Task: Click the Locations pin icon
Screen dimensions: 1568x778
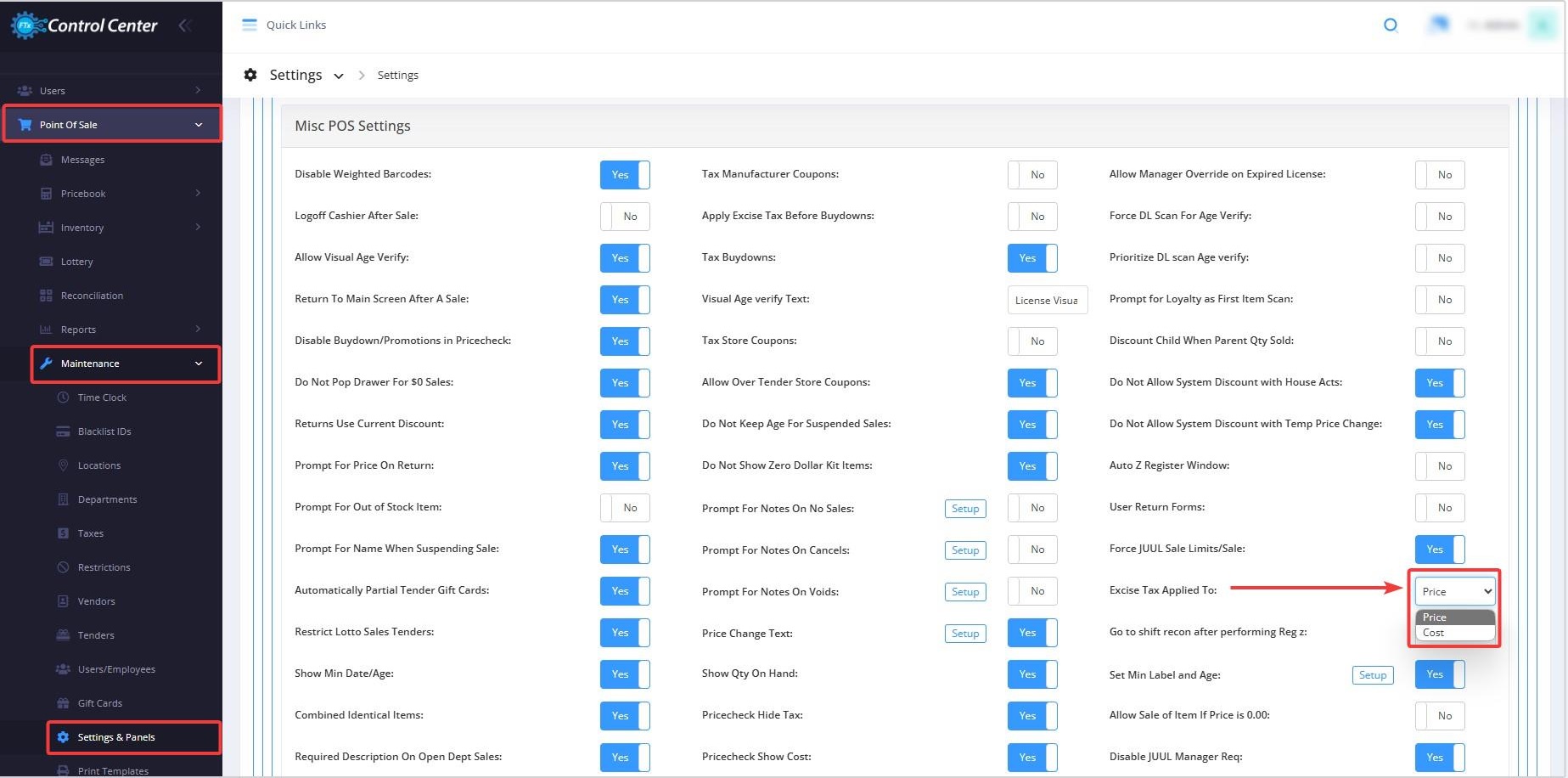Action: [x=63, y=465]
